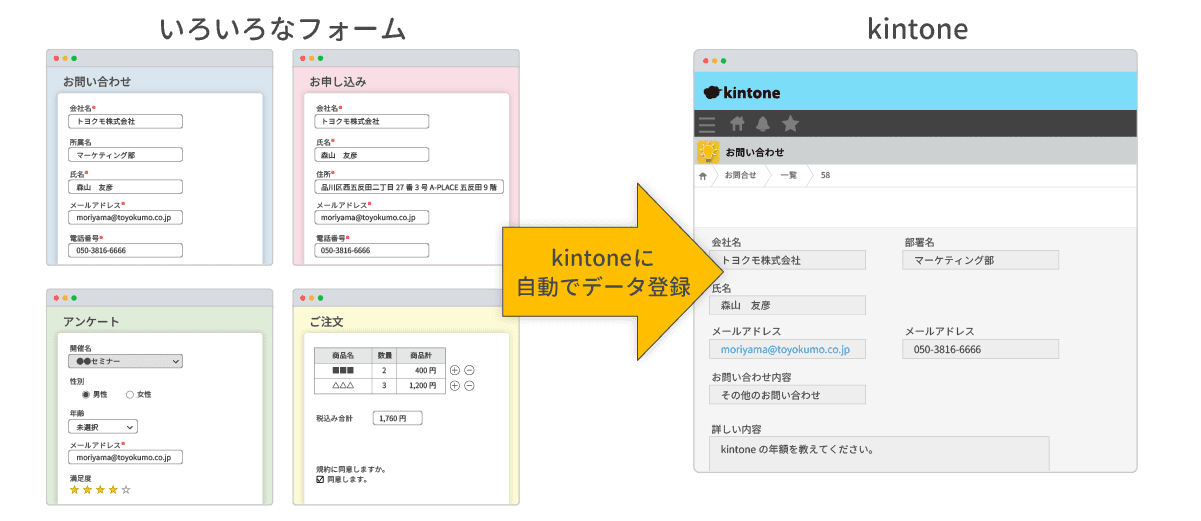Click the 詳しい内容 text area in kintone
This screenshot has height=521, width=1201.
(879, 453)
